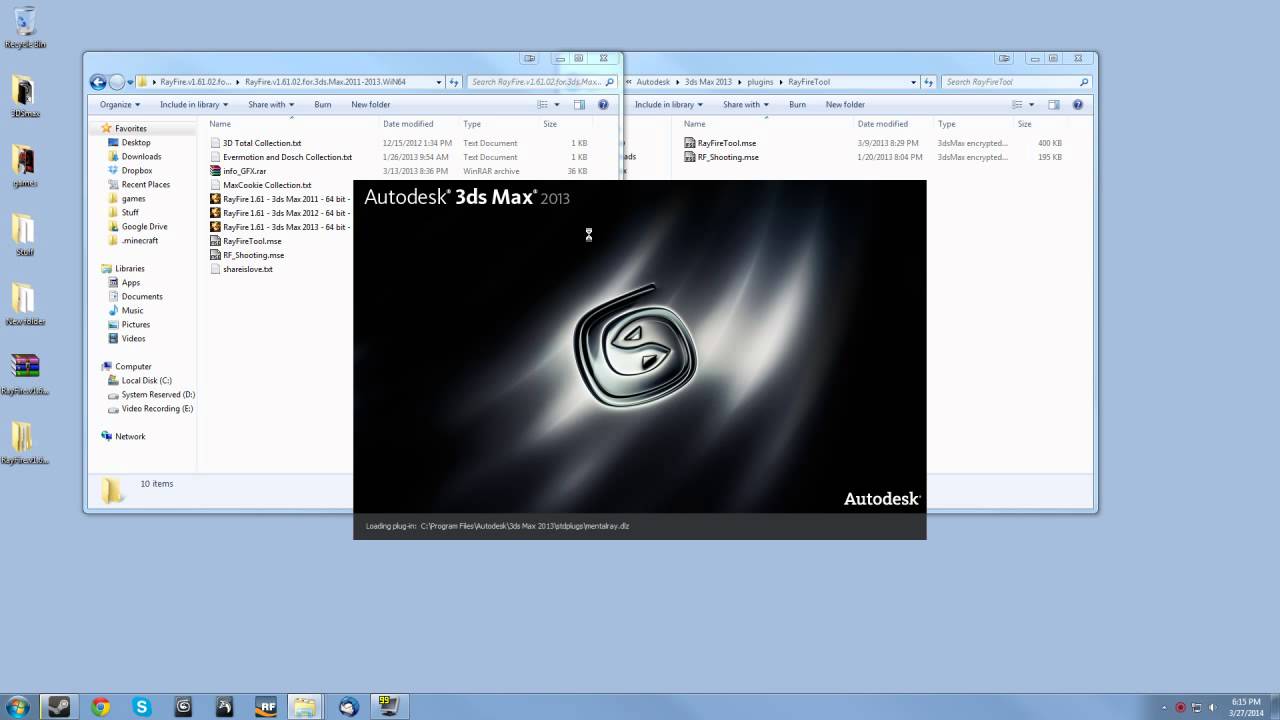
Task: Select the file 3D Total Collection.txt
Action: point(262,143)
